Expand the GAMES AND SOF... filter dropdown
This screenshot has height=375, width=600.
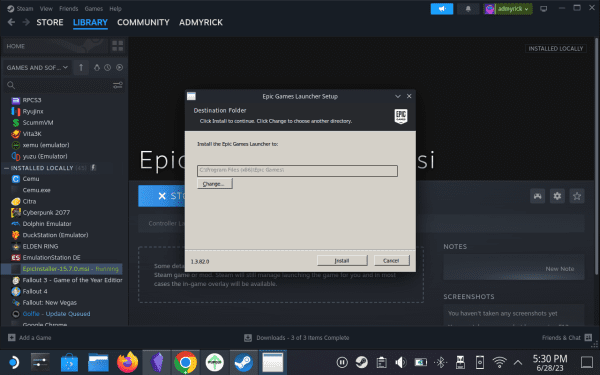tap(37, 67)
